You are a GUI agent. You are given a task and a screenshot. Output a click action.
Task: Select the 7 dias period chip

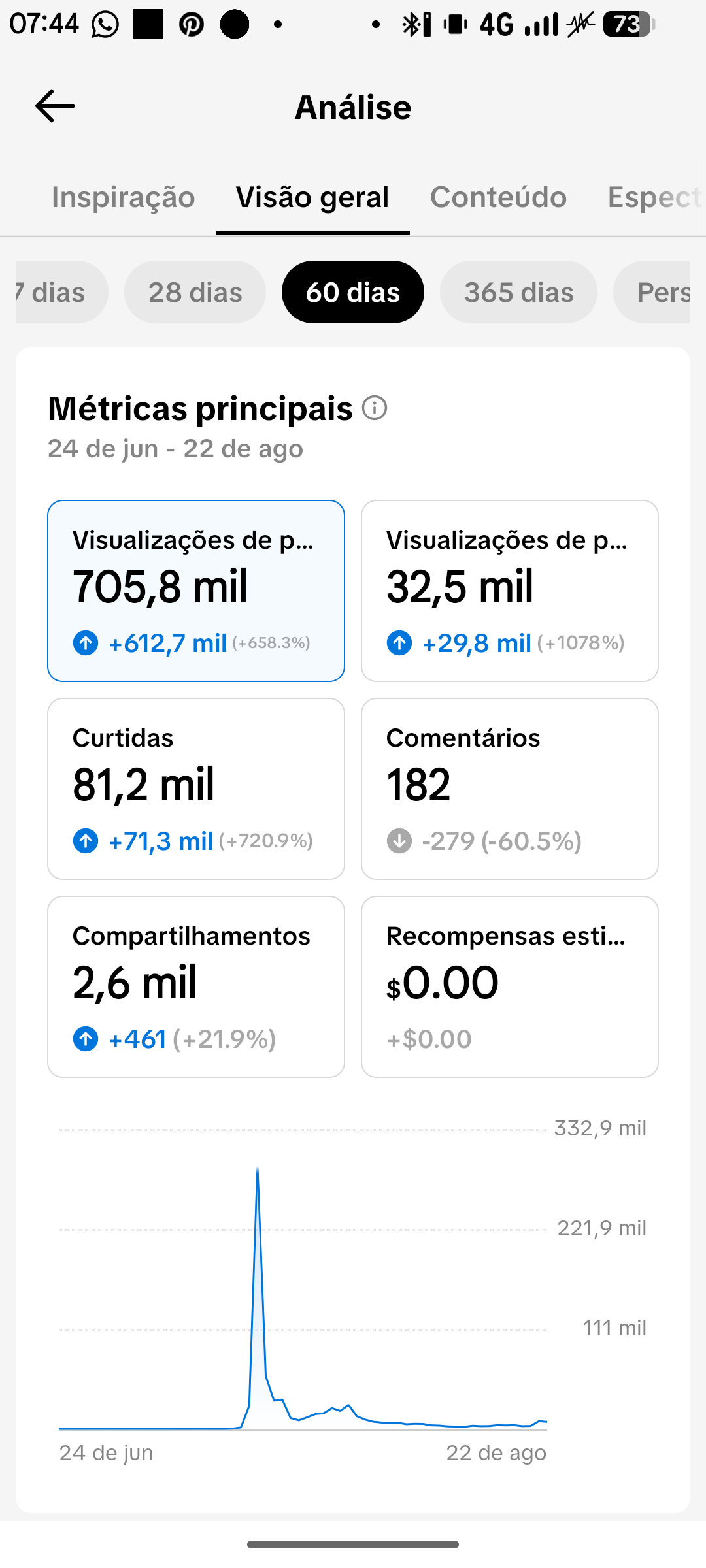(61, 292)
